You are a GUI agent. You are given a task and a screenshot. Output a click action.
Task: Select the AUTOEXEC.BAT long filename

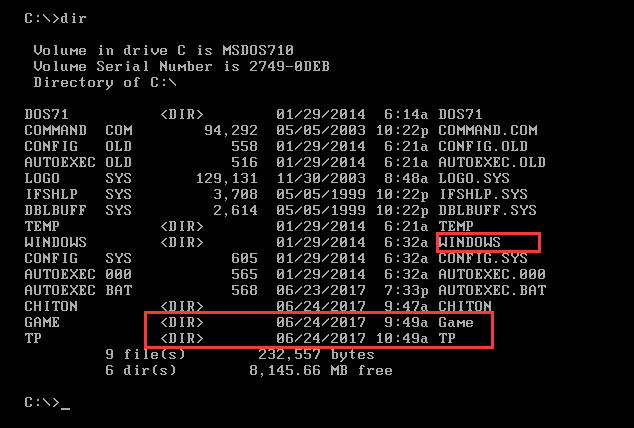pyautogui.click(x=491, y=290)
